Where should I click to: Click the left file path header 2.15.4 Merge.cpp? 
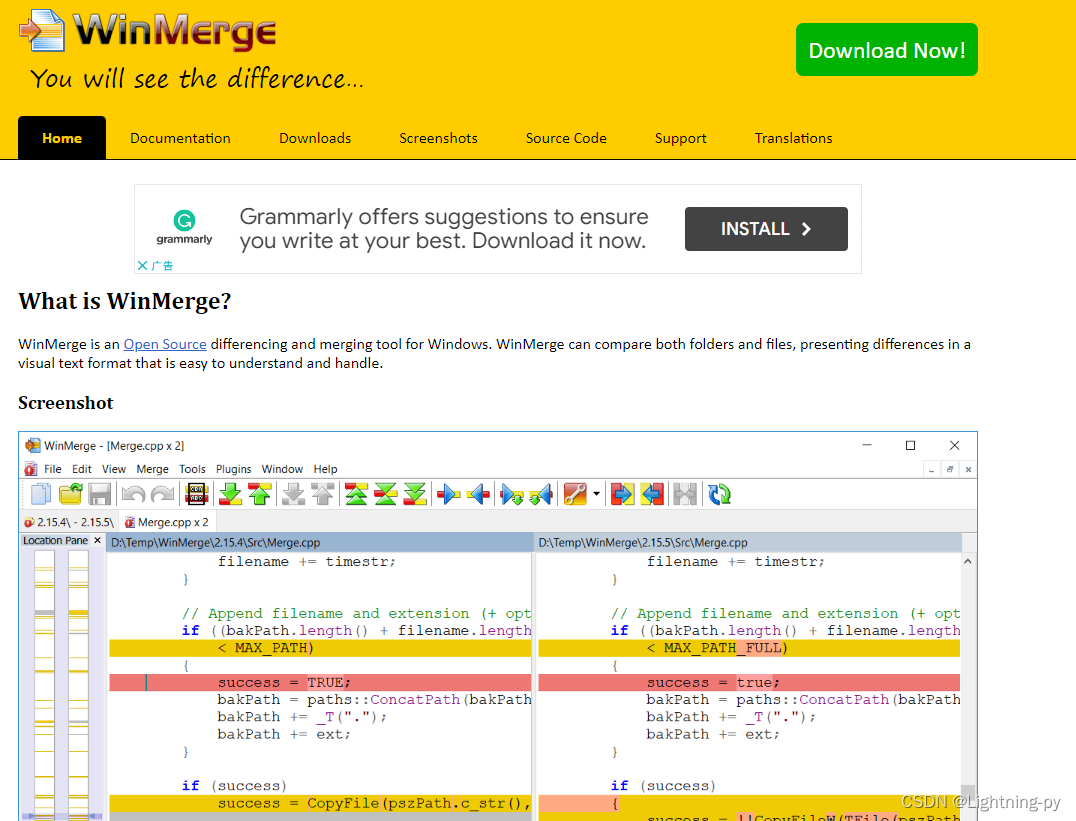coord(319,542)
